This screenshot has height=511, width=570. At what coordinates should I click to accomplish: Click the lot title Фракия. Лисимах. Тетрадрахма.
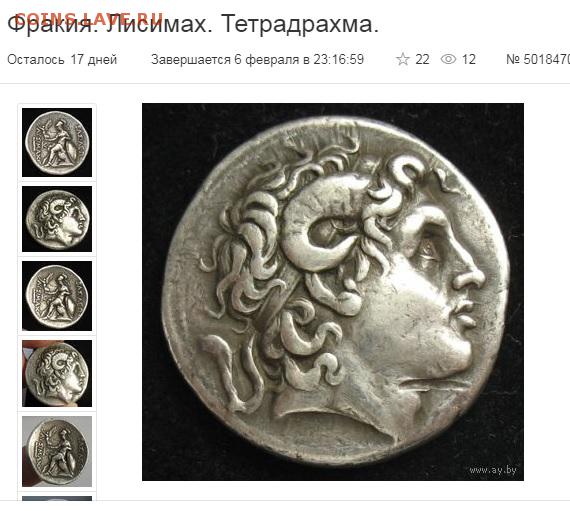[x=193, y=24]
